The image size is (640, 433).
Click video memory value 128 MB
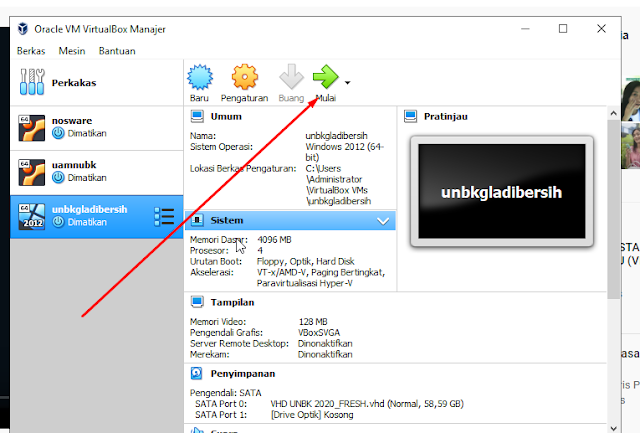313,322
